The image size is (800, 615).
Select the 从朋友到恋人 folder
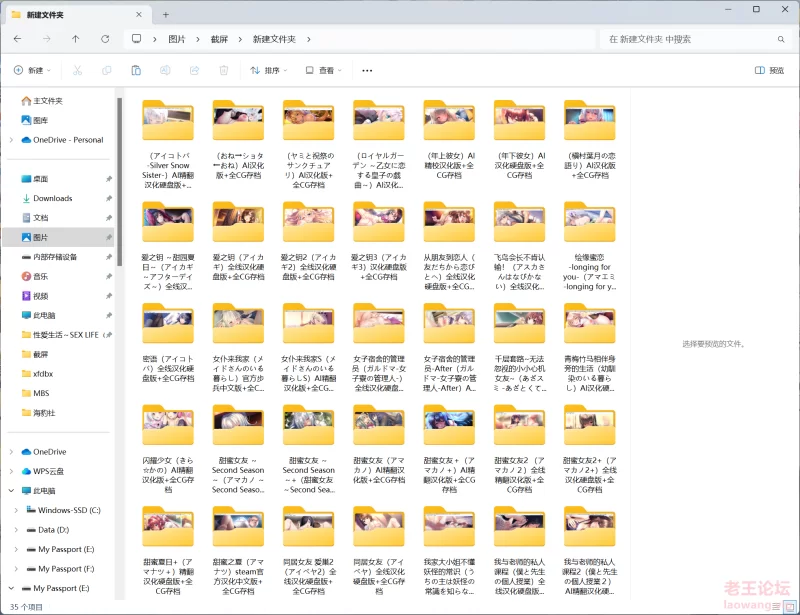[x=449, y=247]
